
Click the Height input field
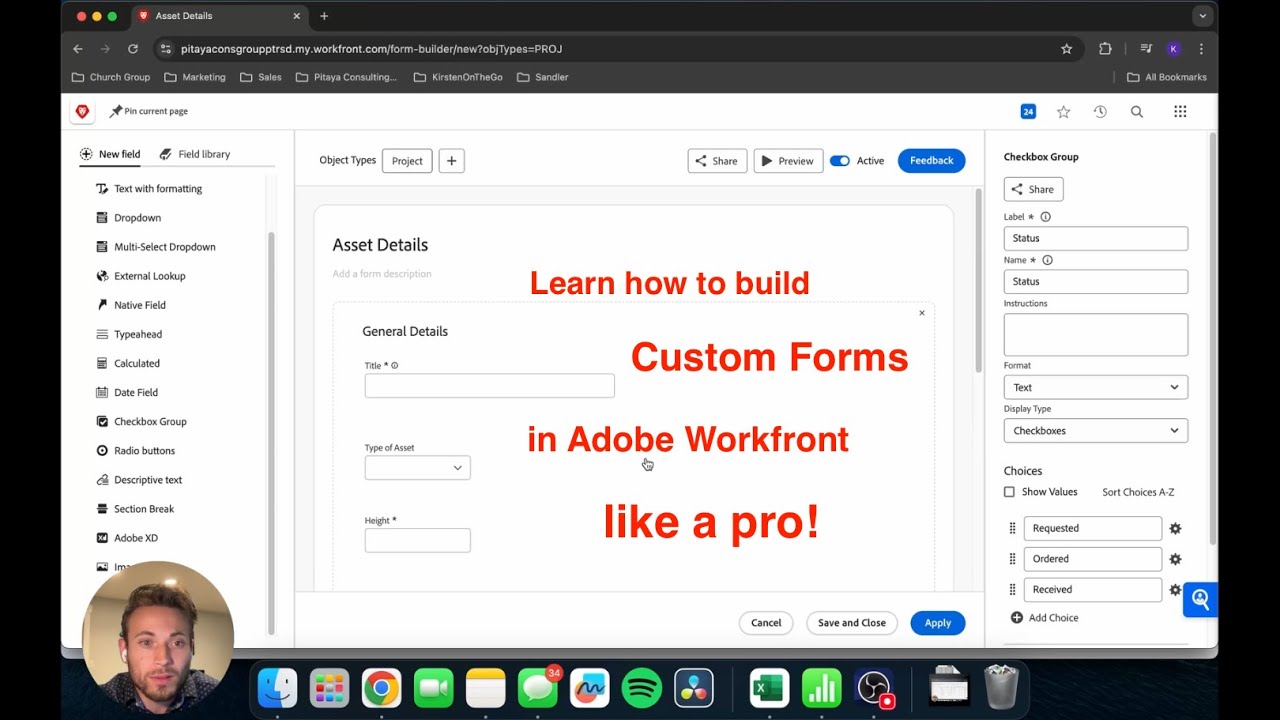click(417, 540)
